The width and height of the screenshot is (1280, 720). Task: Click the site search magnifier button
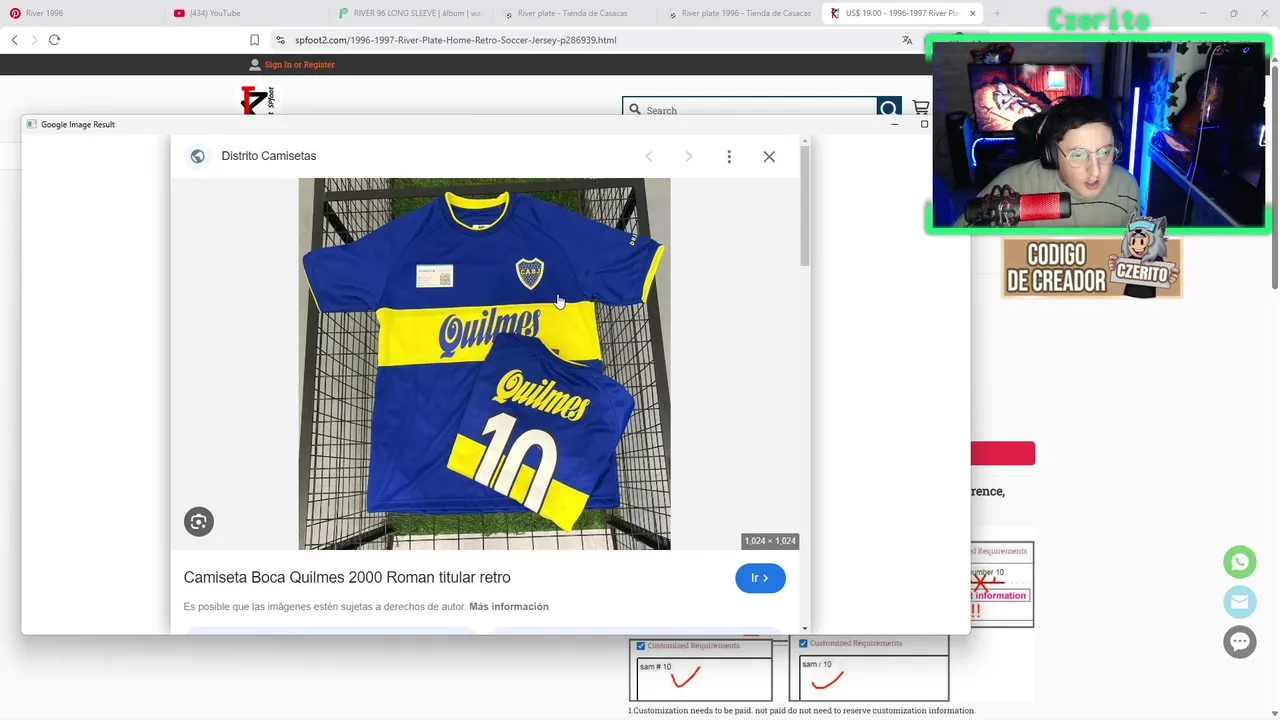tap(888, 109)
